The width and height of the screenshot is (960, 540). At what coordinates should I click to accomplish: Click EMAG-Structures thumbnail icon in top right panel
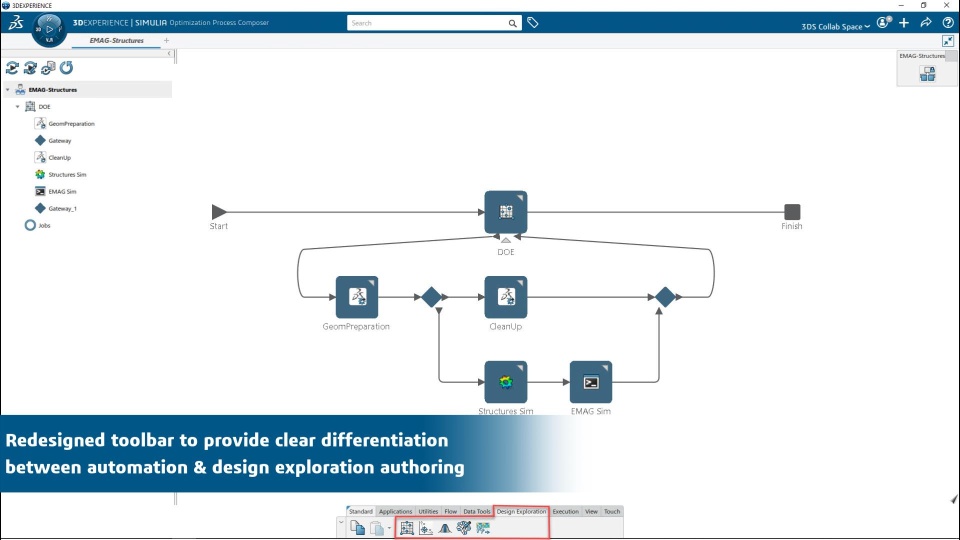click(928, 74)
